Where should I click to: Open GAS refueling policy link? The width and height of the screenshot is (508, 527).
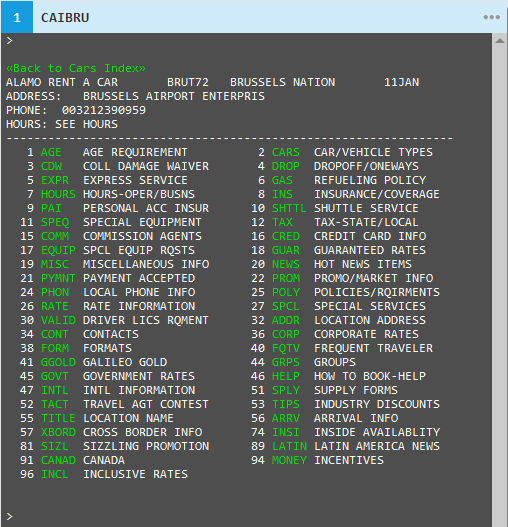tap(282, 180)
